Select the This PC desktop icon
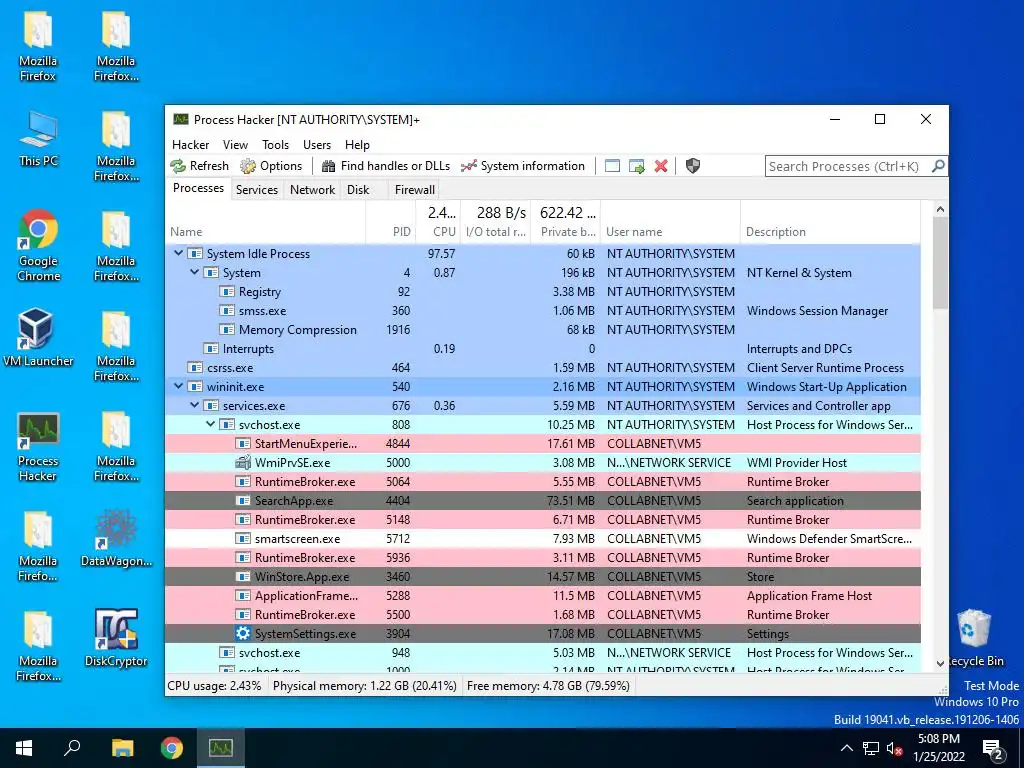 [38, 139]
